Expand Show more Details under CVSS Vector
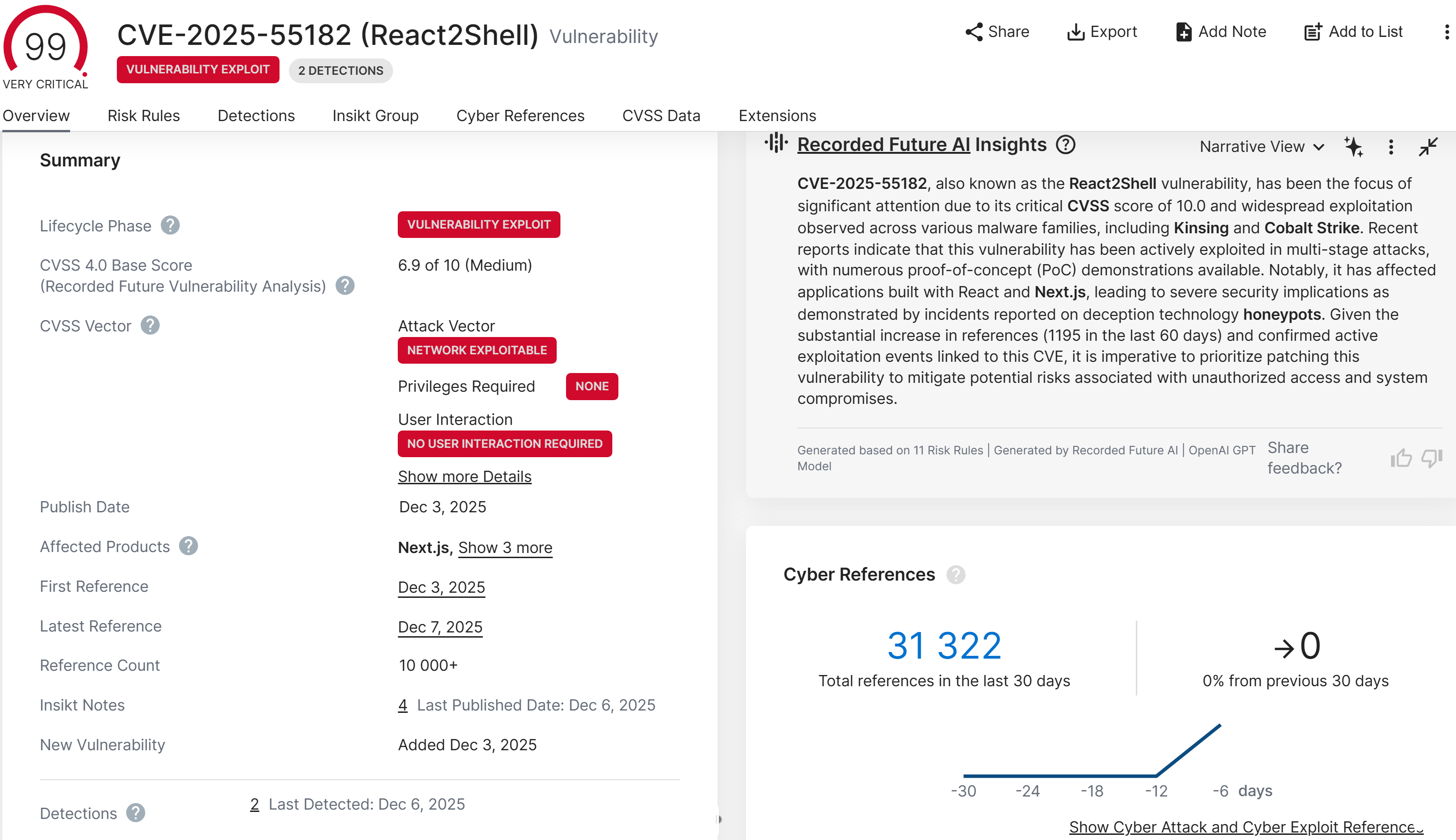This screenshot has height=840, width=1456. click(x=464, y=476)
